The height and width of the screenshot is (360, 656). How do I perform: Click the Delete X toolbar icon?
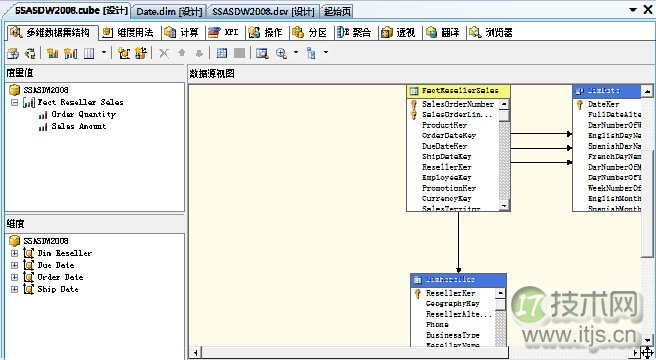tap(164, 53)
